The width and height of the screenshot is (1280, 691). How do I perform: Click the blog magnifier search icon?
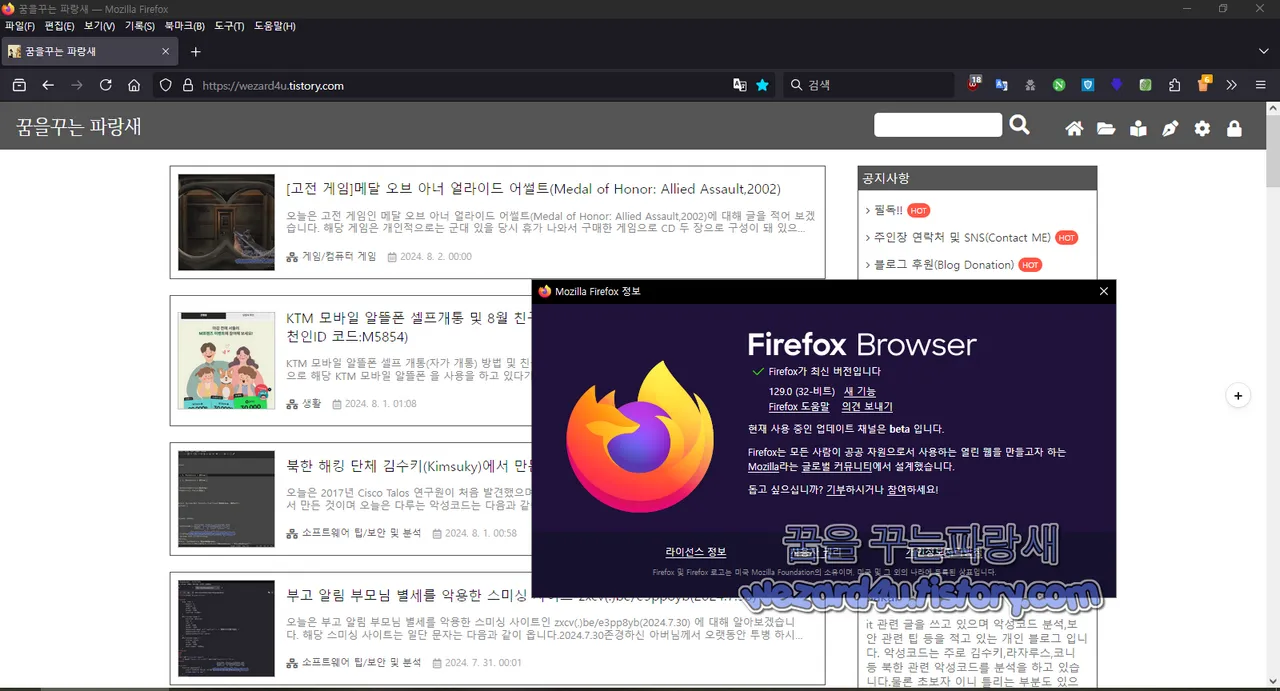tap(1019, 125)
